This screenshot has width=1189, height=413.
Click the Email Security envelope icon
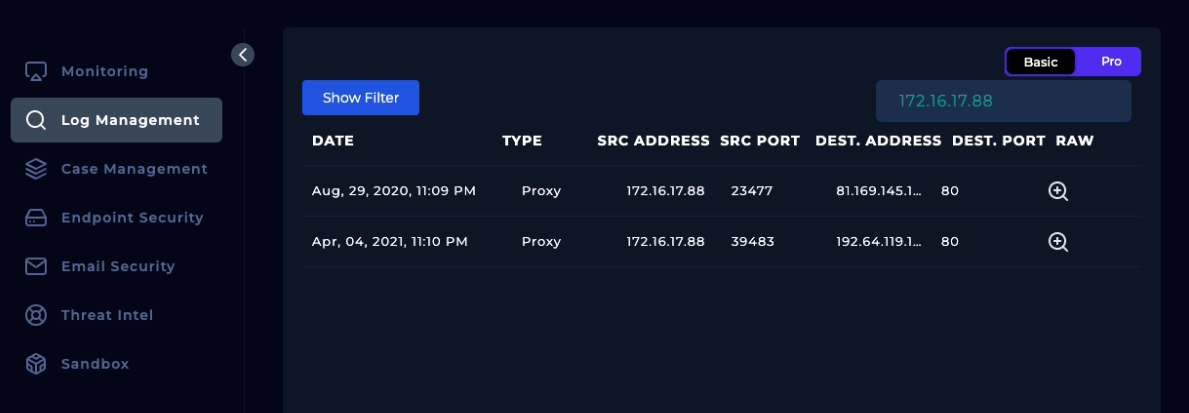pyautogui.click(x=36, y=267)
